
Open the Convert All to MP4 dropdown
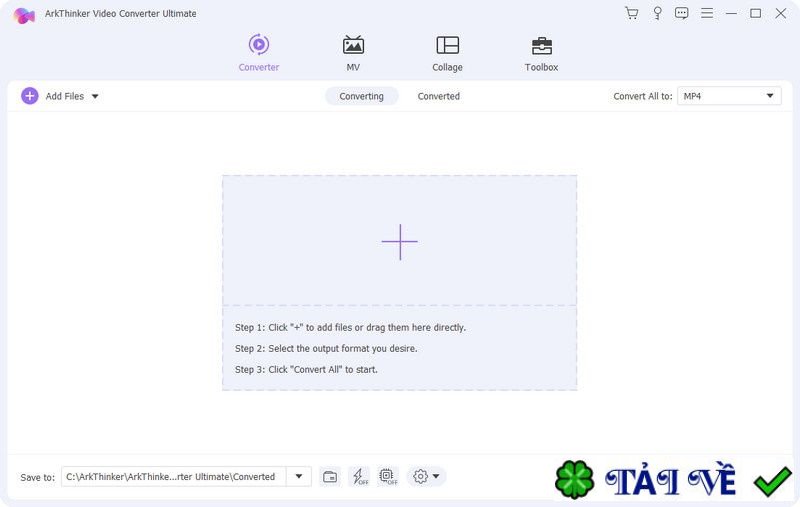[729, 96]
